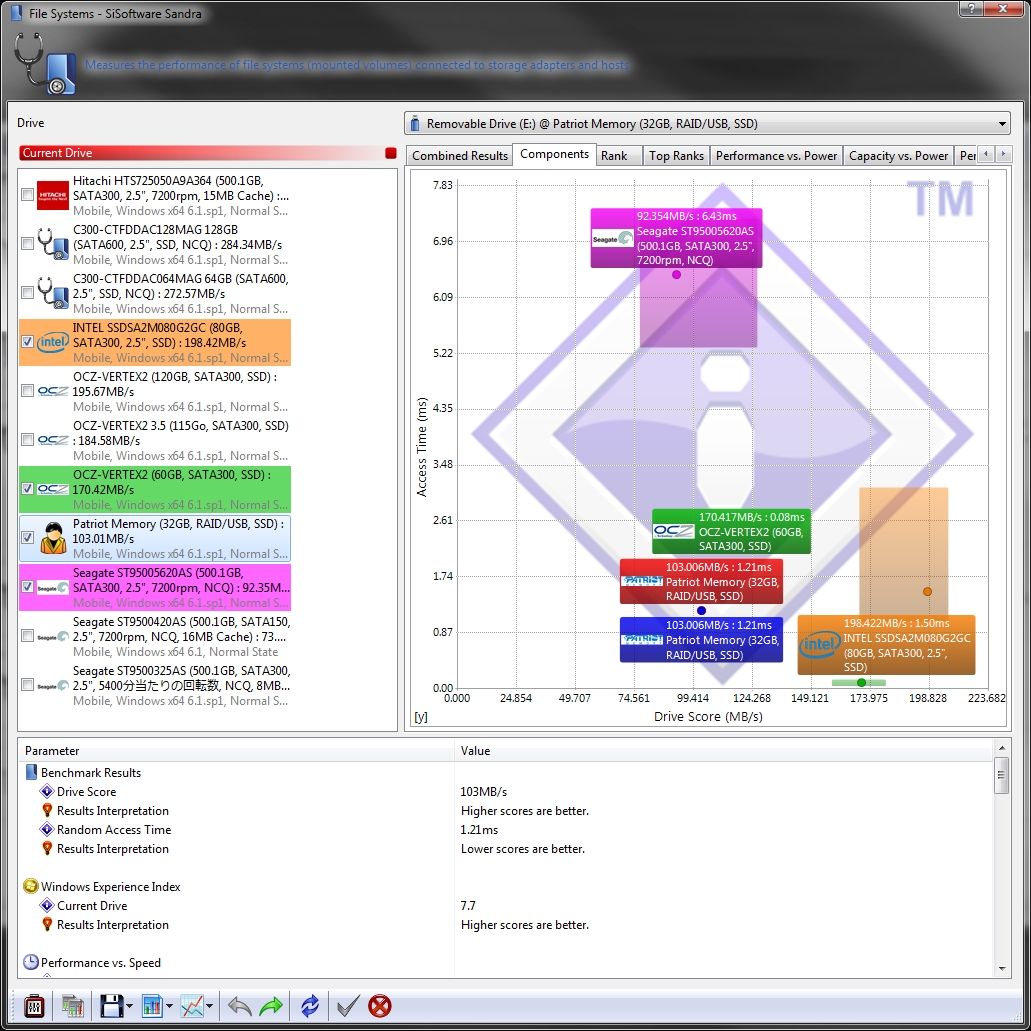The image size is (1031, 1031).
Task: Click the Parameter column header
Action: point(237,751)
